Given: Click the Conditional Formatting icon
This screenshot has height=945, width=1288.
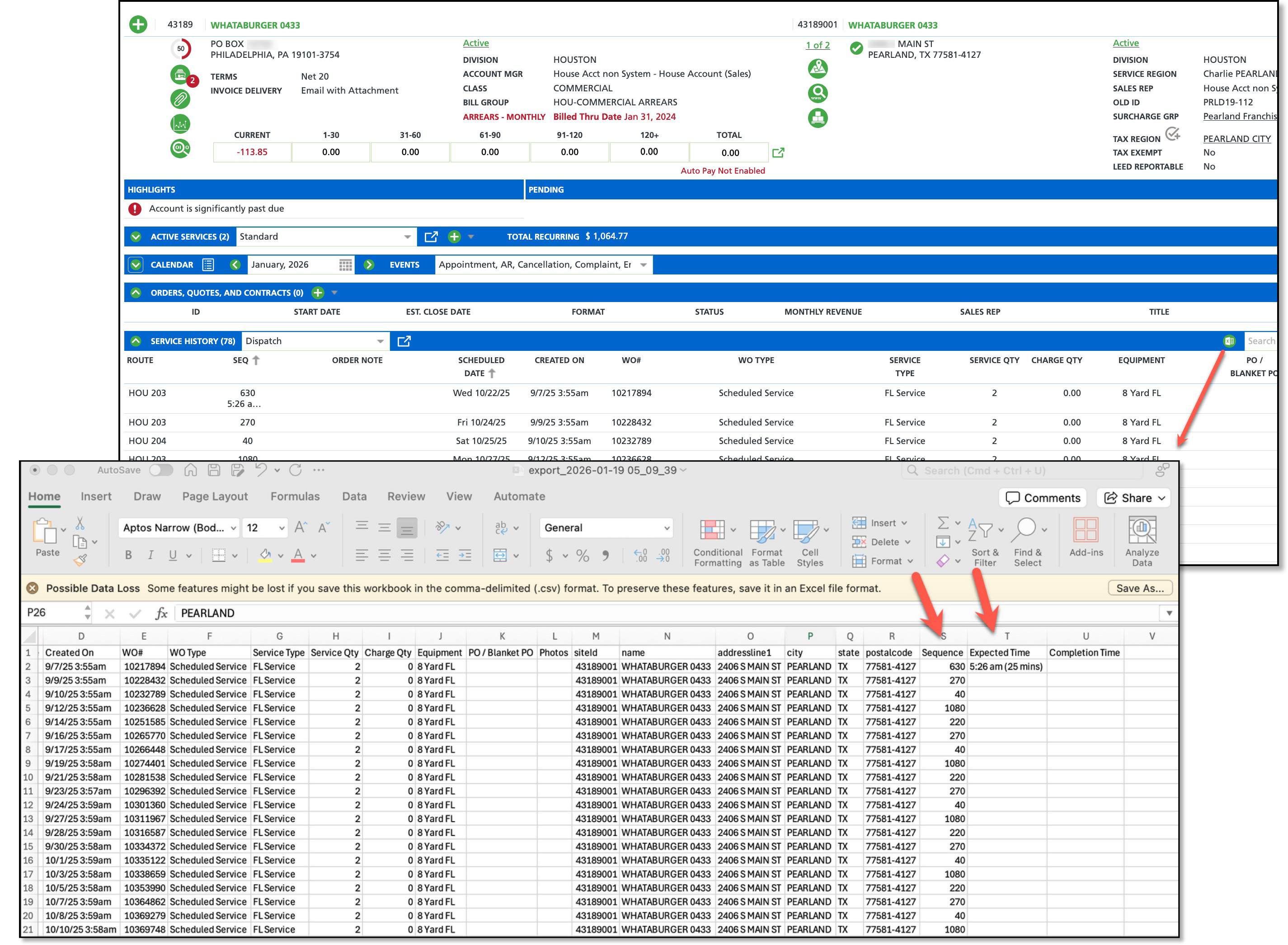Looking at the screenshot, I should 712,531.
